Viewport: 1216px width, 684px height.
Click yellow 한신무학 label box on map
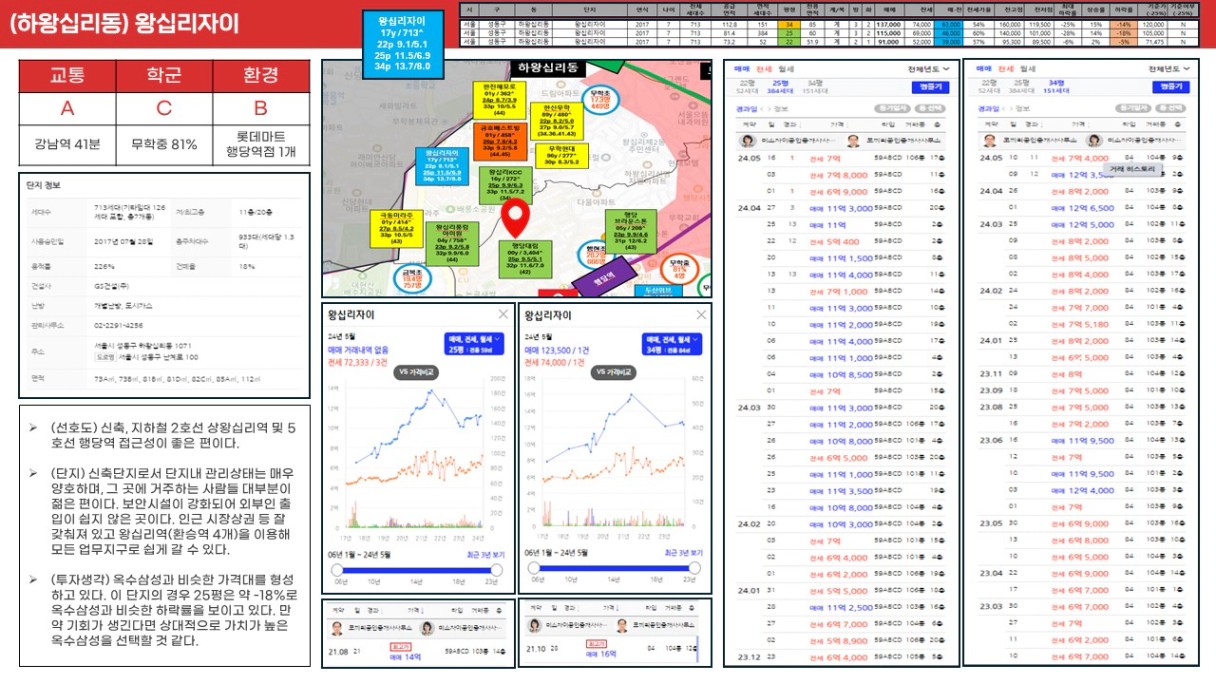pos(555,119)
